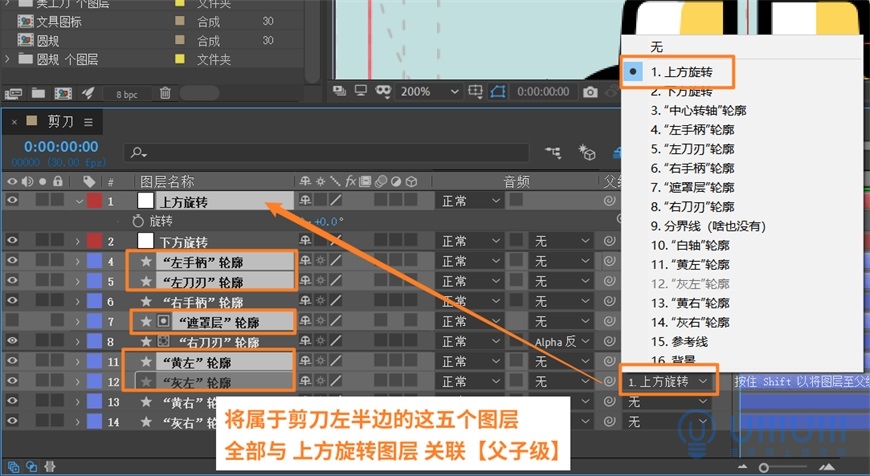Click the primary viewer monitor icon
This screenshot has height=476, width=870.
point(361,91)
